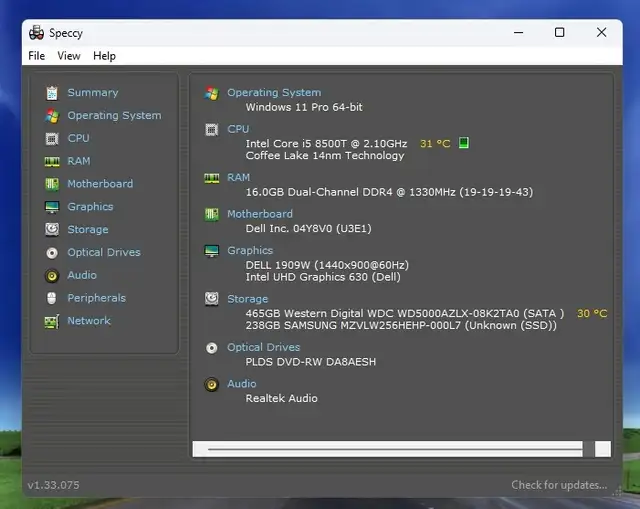Image resolution: width=640 pixels, height=509 pixels.
Task: Click the green CPU temperature indicator icon
Action: click(463, 143)
